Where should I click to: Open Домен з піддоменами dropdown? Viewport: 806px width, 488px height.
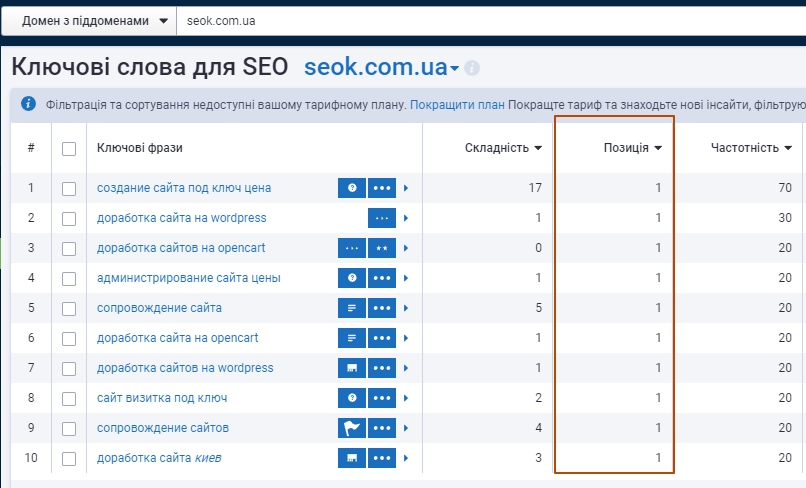pos(89,21)
